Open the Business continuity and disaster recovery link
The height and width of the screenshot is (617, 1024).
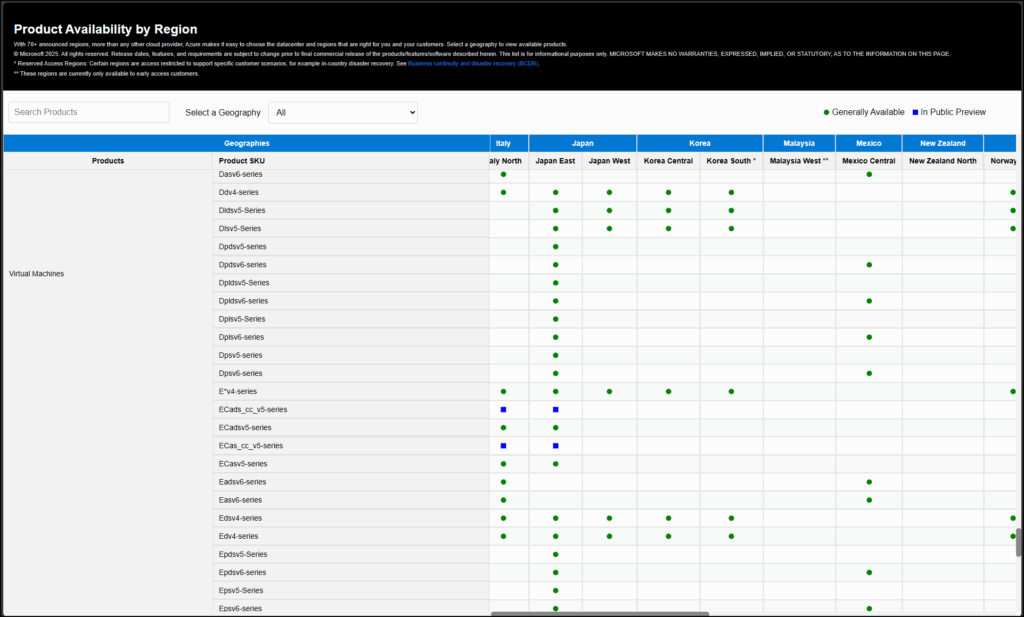pyautogui.click(x=473, y=64)
